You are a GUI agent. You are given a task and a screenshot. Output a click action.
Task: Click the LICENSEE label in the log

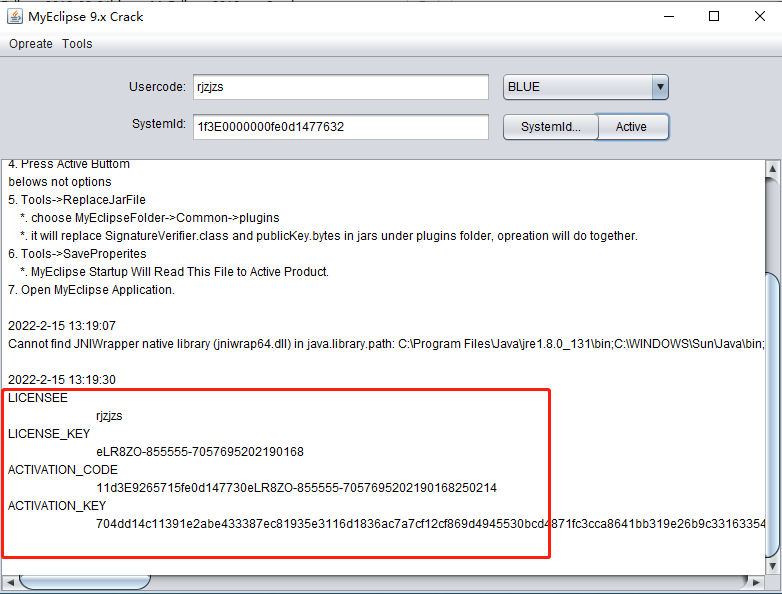(x=38, y=397)
